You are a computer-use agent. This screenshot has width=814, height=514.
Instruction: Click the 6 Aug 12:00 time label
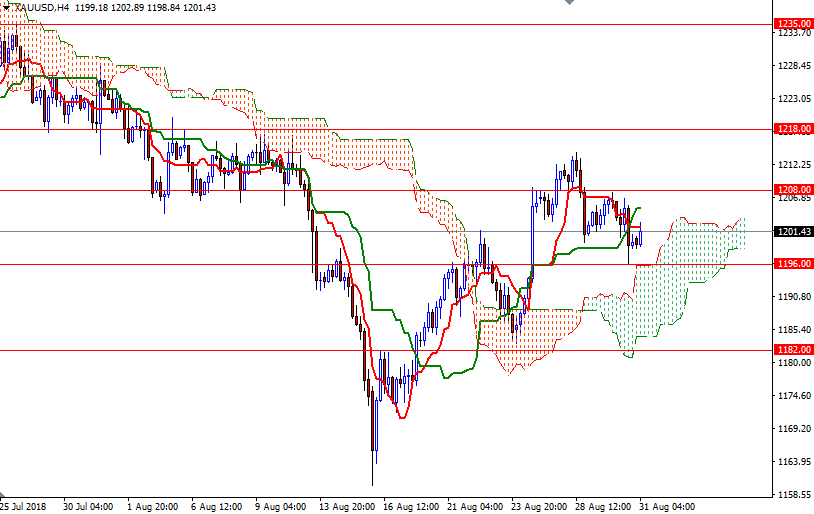click(216, 506)
